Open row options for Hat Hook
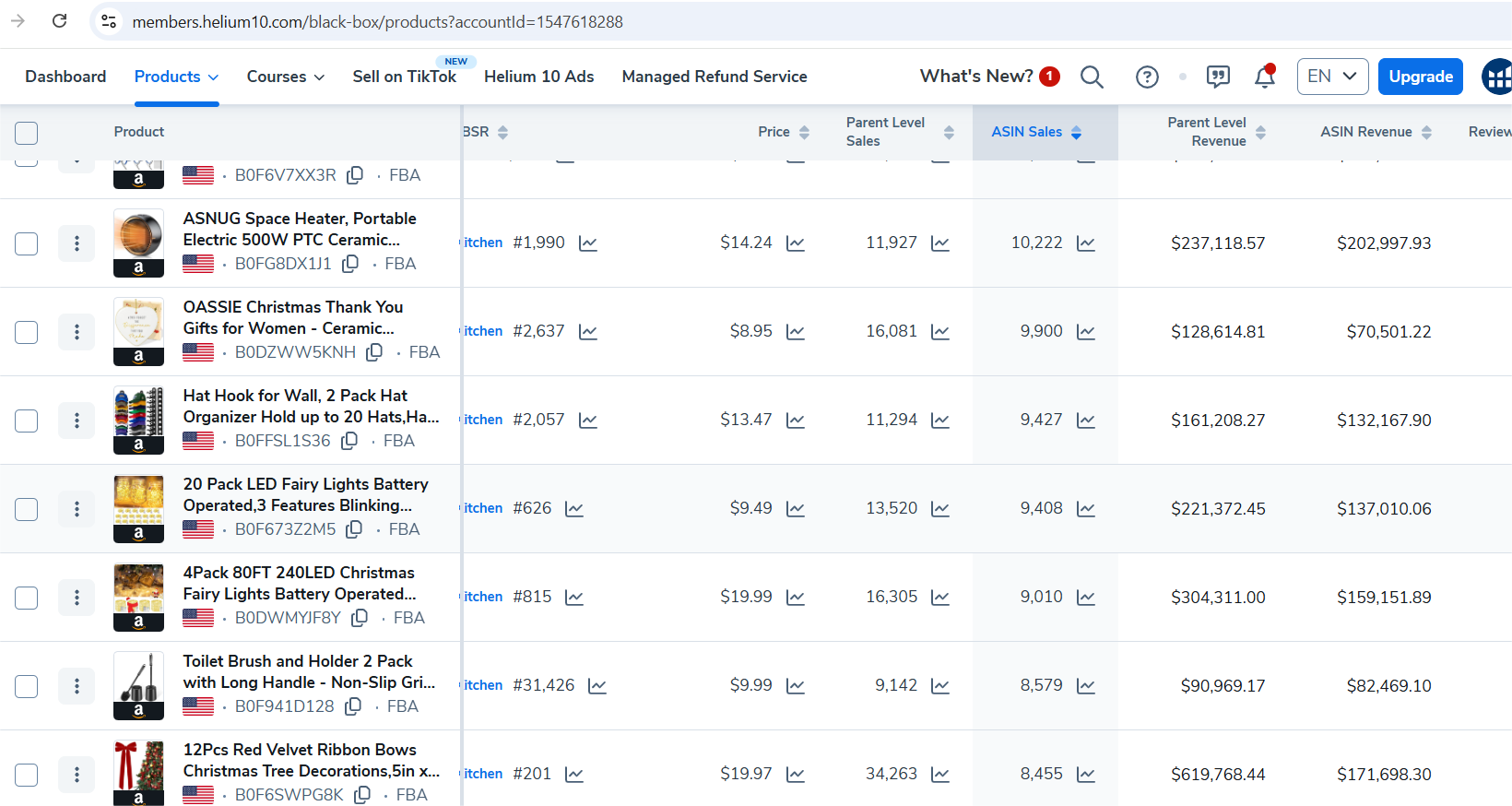Image resolution: width=1512 pixels, height=806 pixels. (77, 421)
